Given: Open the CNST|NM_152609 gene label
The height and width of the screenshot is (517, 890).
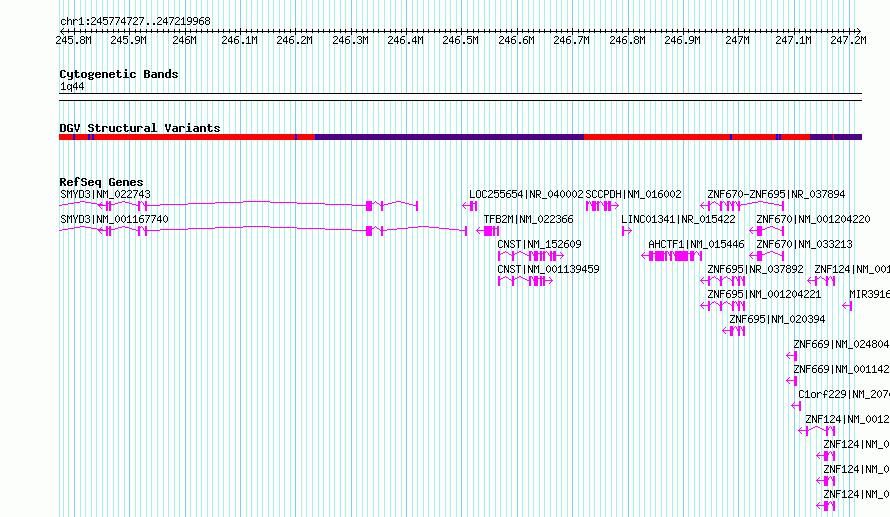Looking at the screenshot, I should coord(539,244).
